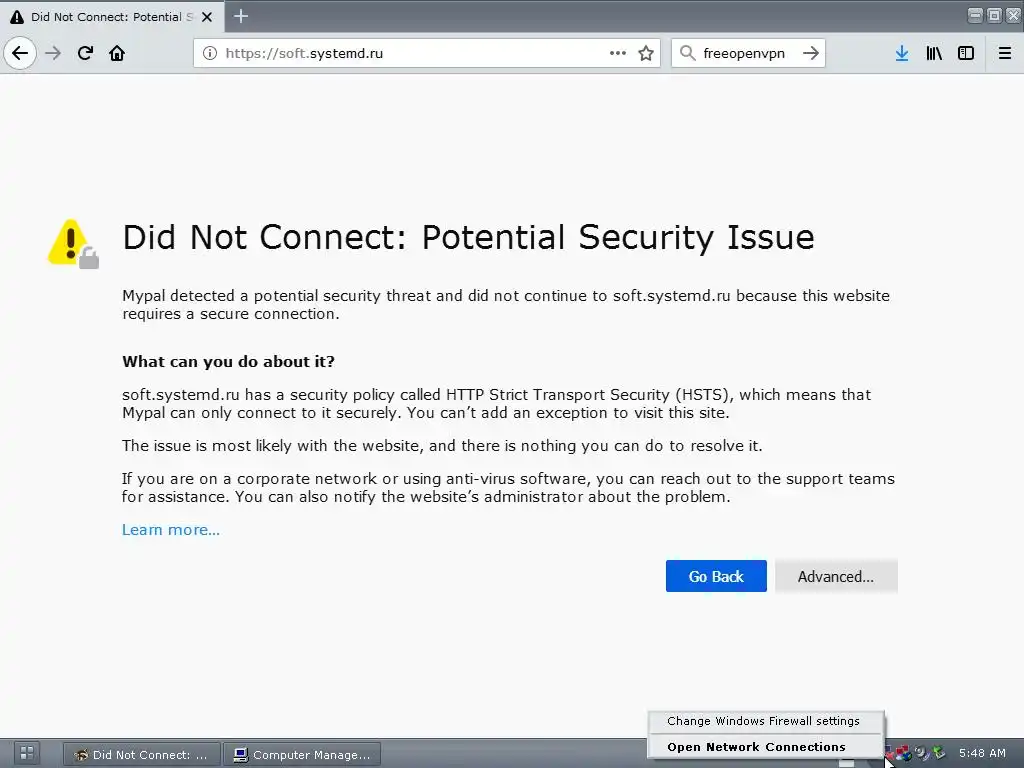Show site information for soft.systemd.ru
Viewport: 1024px width, 768px height.
[209, 54]
